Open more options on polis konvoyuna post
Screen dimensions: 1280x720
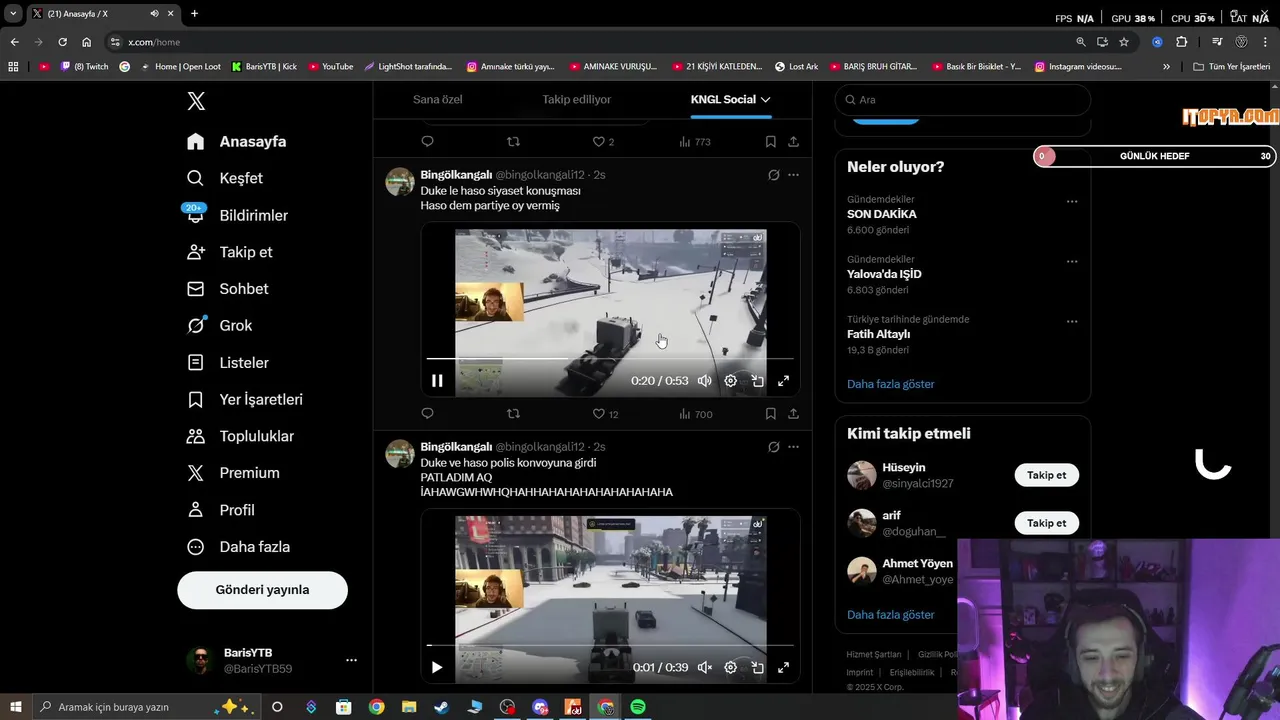pyautogui.click(x=793, y=447)
